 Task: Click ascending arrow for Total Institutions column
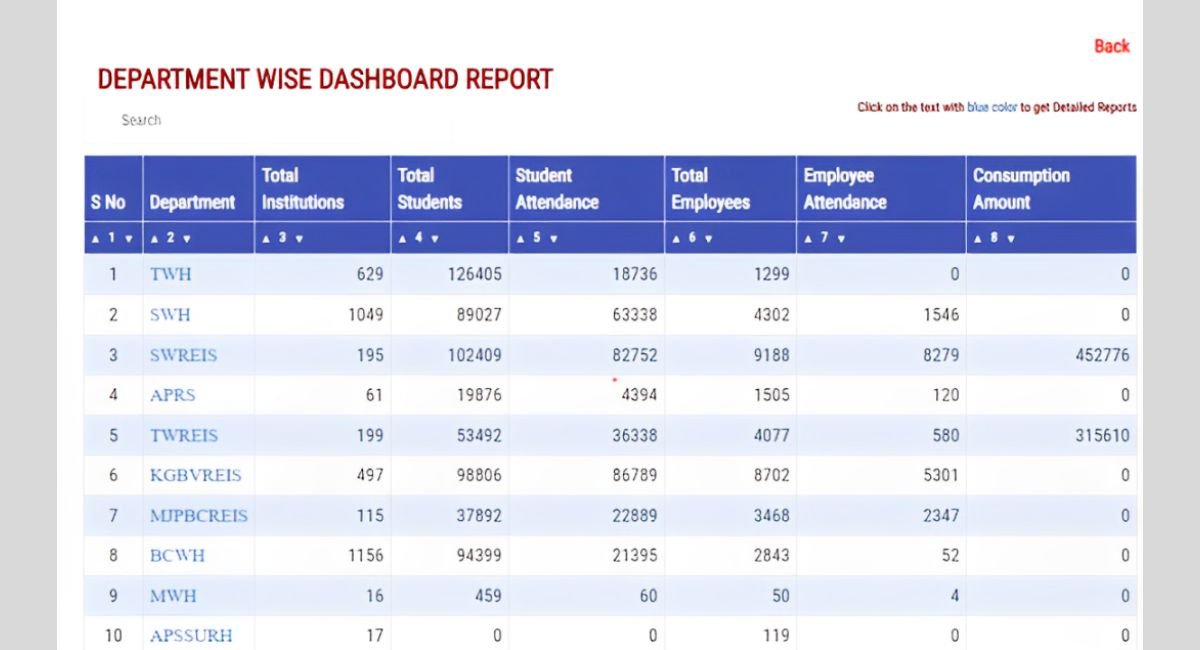coord(267,239)
